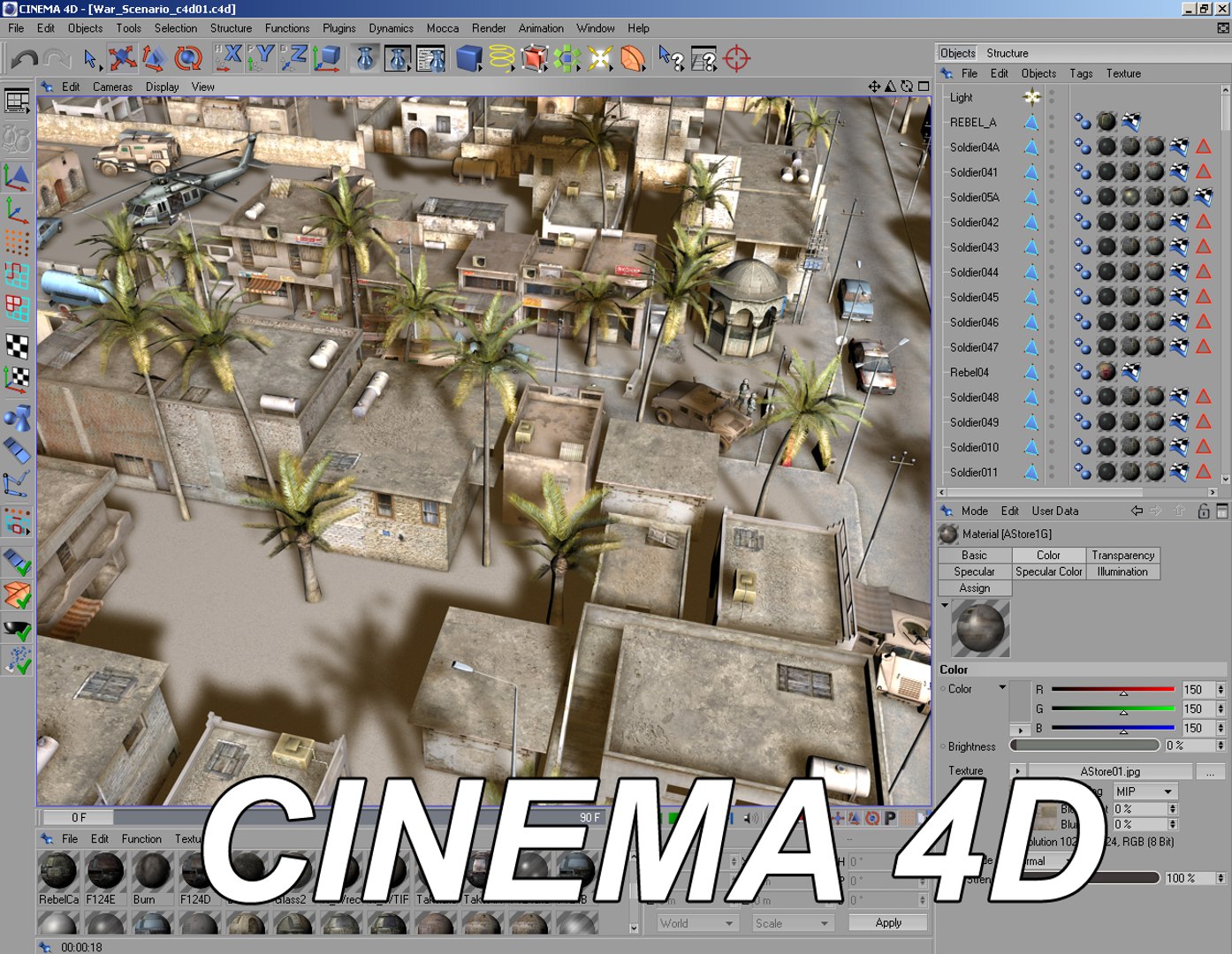This screenshot has height=954, width=1232.
Task: Click the red crosshair target icon
Action: tap(736, 58)
